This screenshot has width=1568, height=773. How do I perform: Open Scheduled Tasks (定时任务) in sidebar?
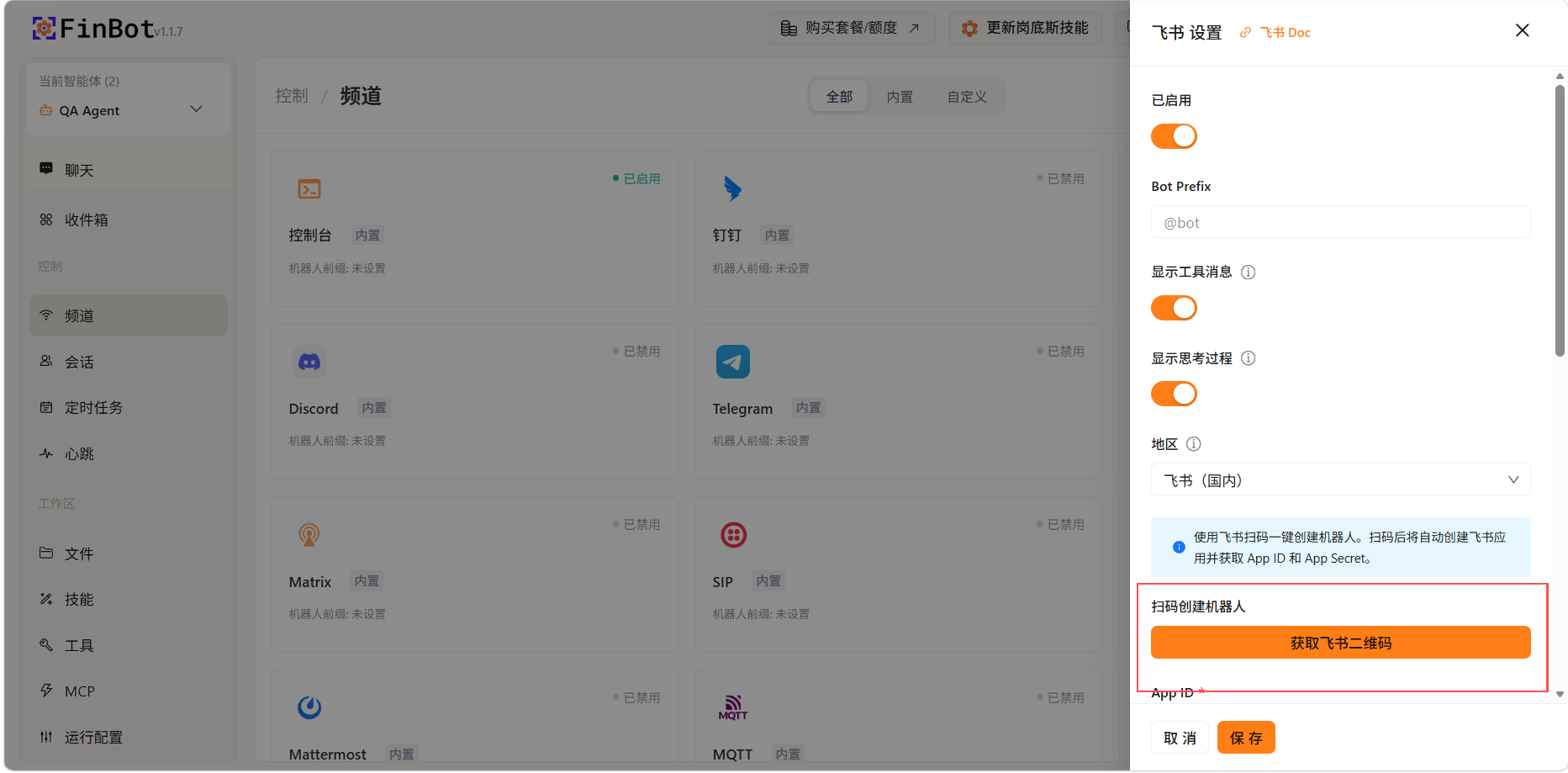129,407
